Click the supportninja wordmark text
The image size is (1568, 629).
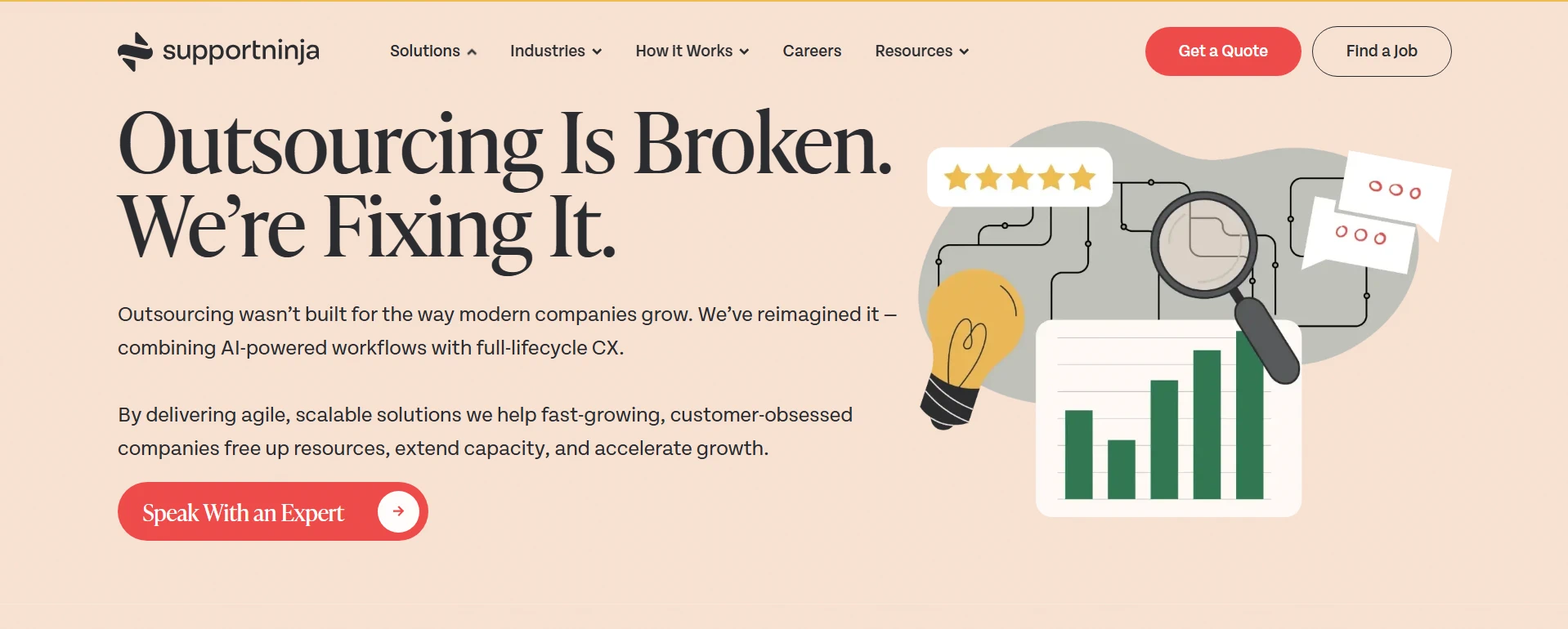point(241,51)
